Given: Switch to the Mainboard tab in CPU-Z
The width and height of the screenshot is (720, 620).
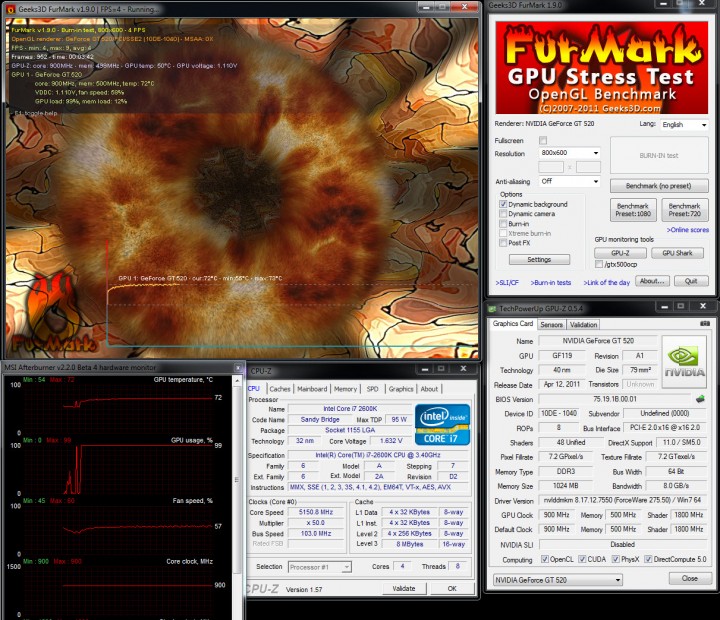Looking at the screenshot, I should pyautogui.click(x=312, y=389).
